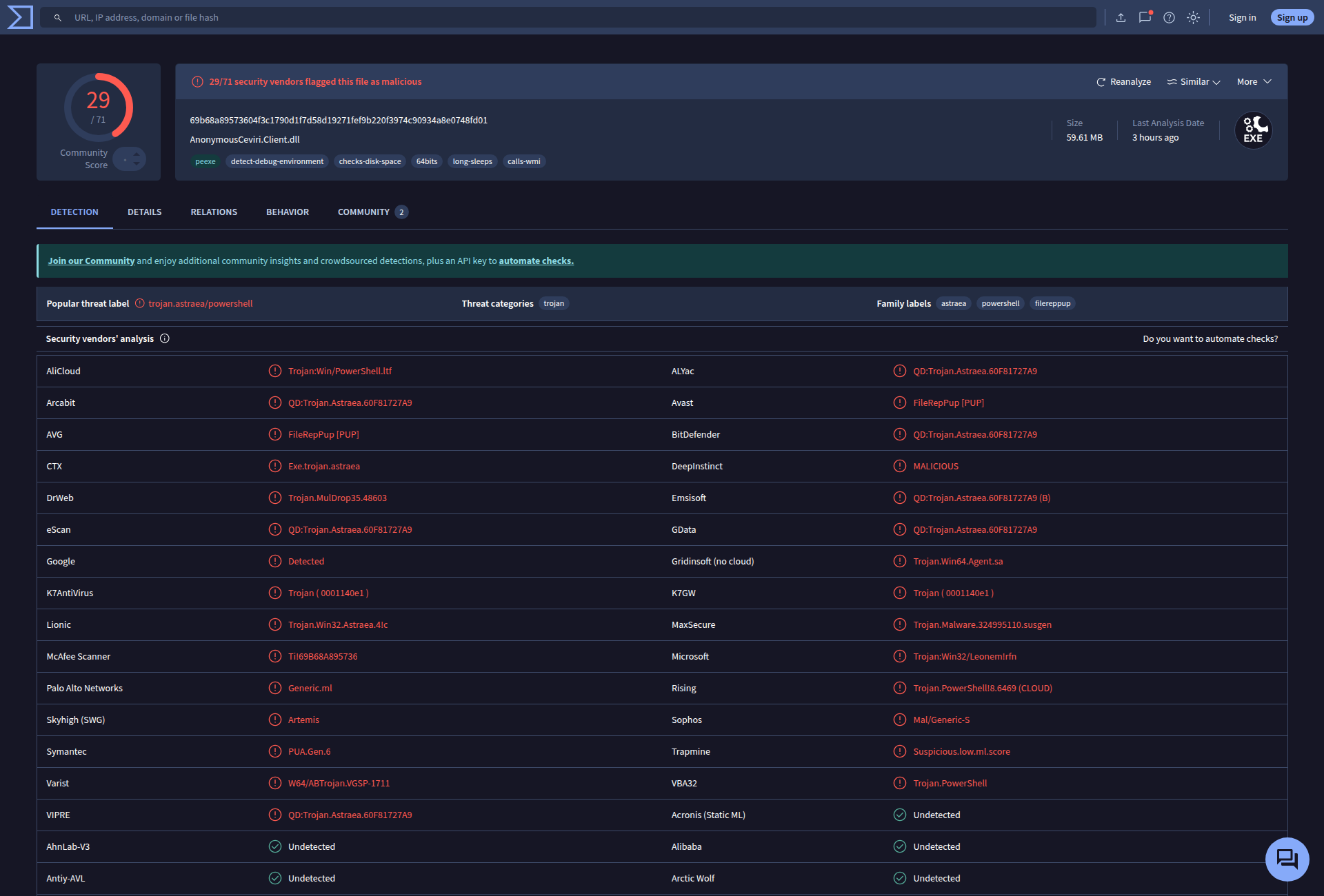Open the Community tab

tap(372, 212)
